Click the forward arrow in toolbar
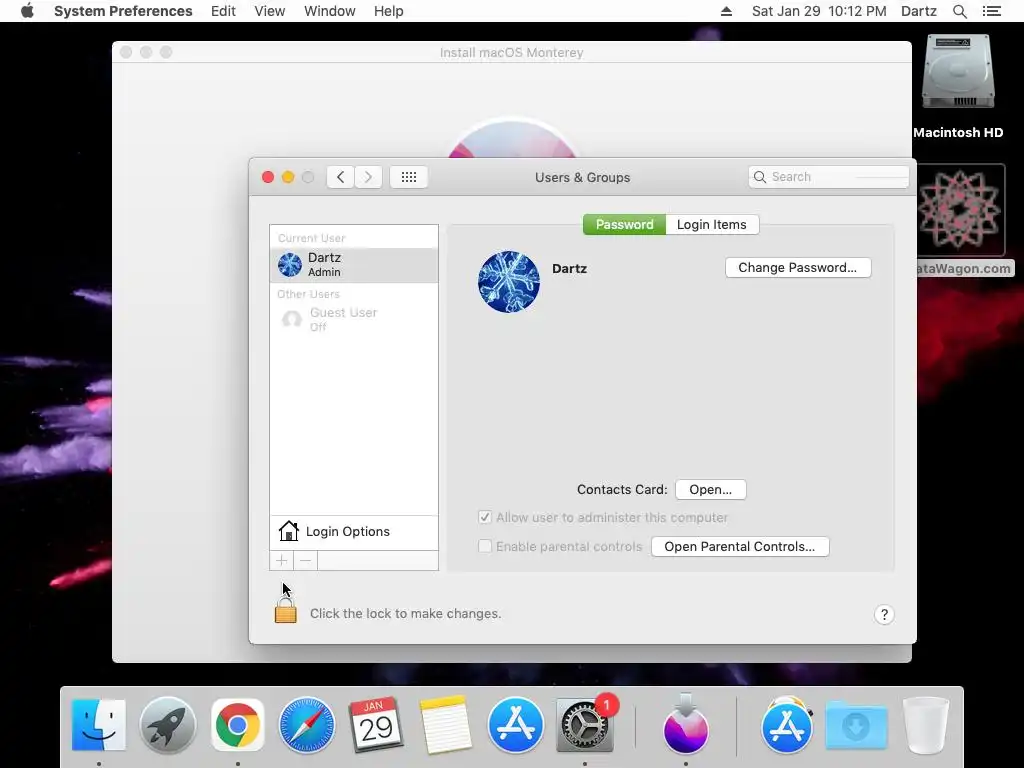This screenshot has height=768, width=1024. [368, 177]
